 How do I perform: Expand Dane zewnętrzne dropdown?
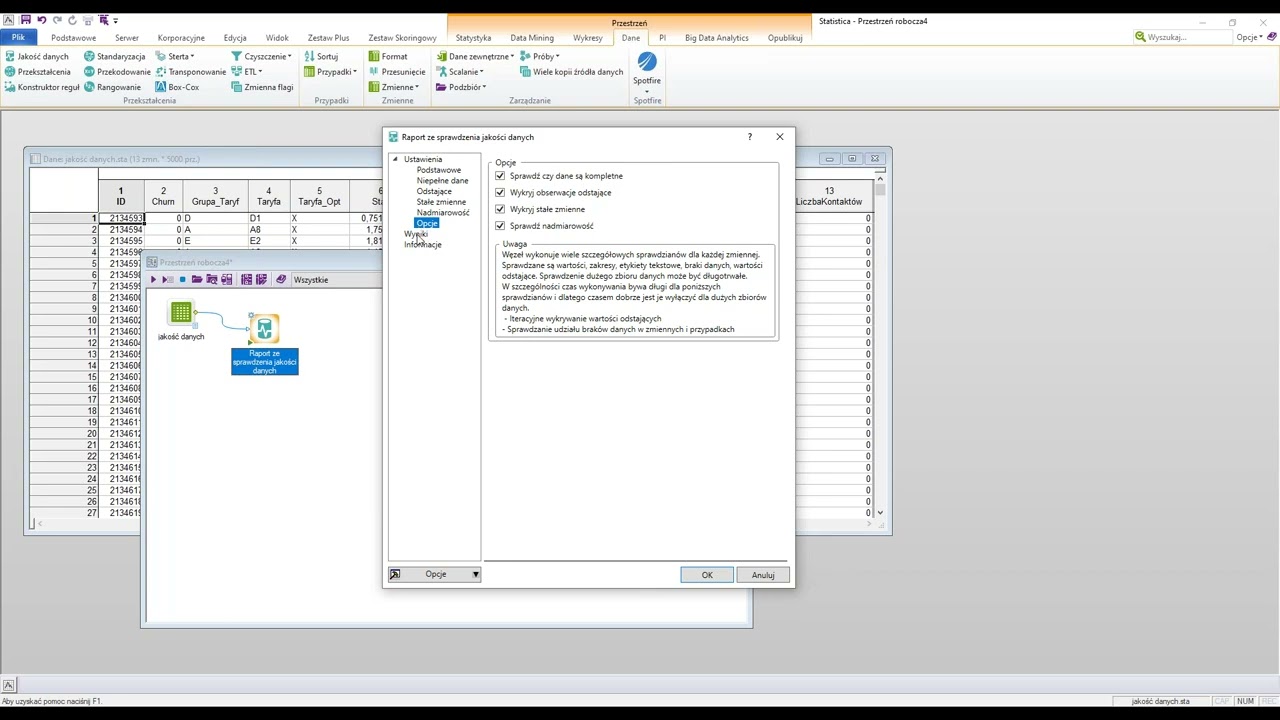[x=475, y=56]
